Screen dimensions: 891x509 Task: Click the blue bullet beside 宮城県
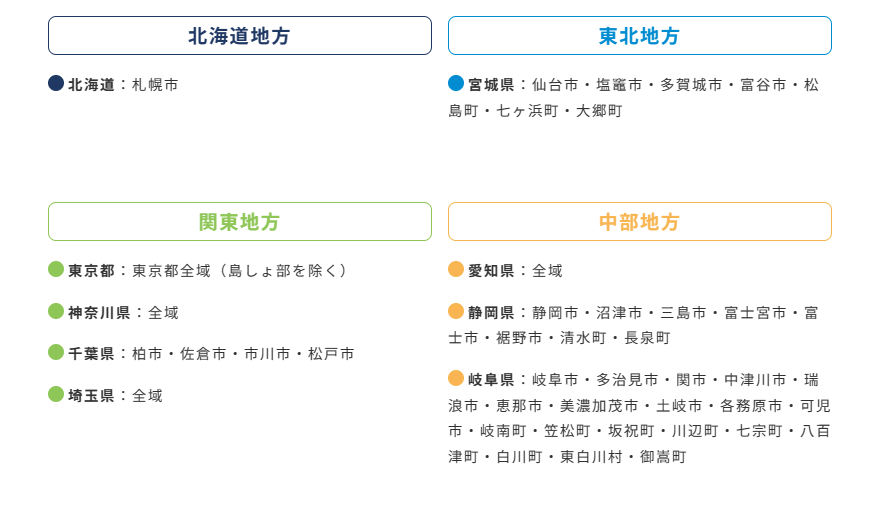[x=456, y=83]
